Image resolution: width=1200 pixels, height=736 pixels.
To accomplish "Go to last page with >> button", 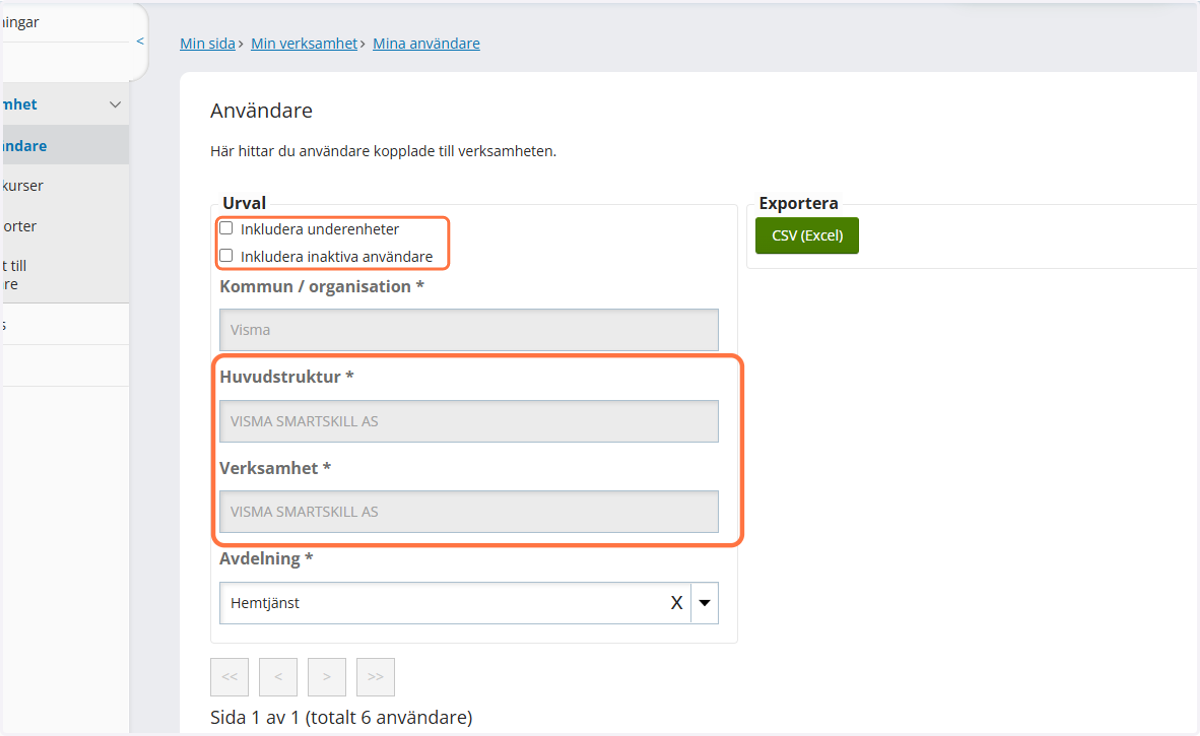I will pos(376,677).
